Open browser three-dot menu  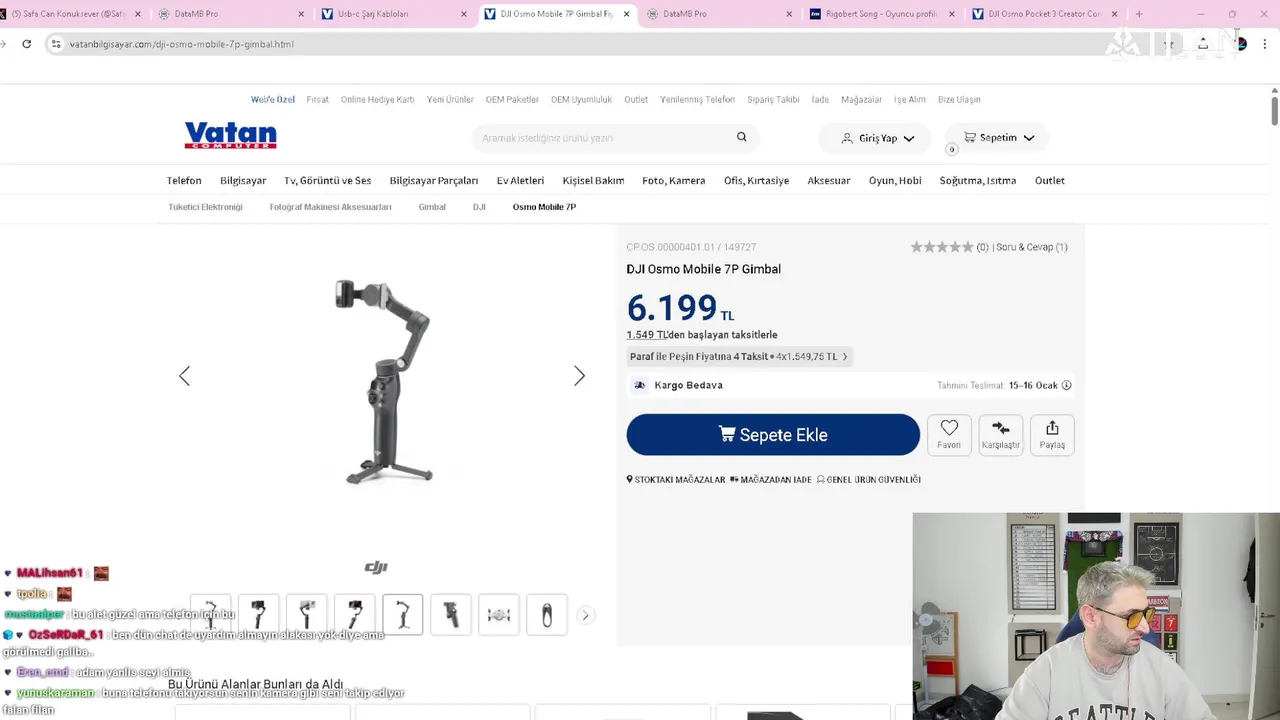pyautogui.click(x=1265, y=44)
